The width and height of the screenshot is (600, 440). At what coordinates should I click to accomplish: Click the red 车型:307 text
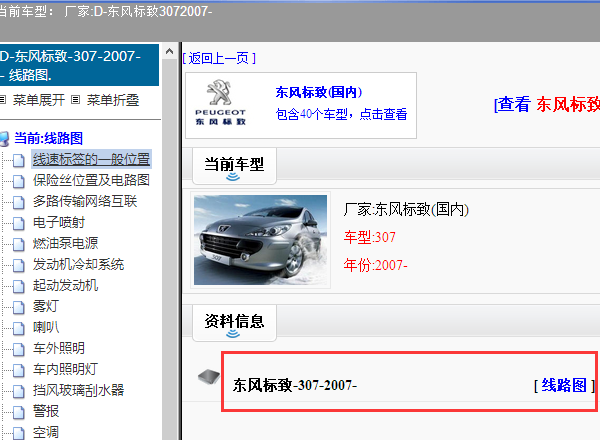coord(370,237)
